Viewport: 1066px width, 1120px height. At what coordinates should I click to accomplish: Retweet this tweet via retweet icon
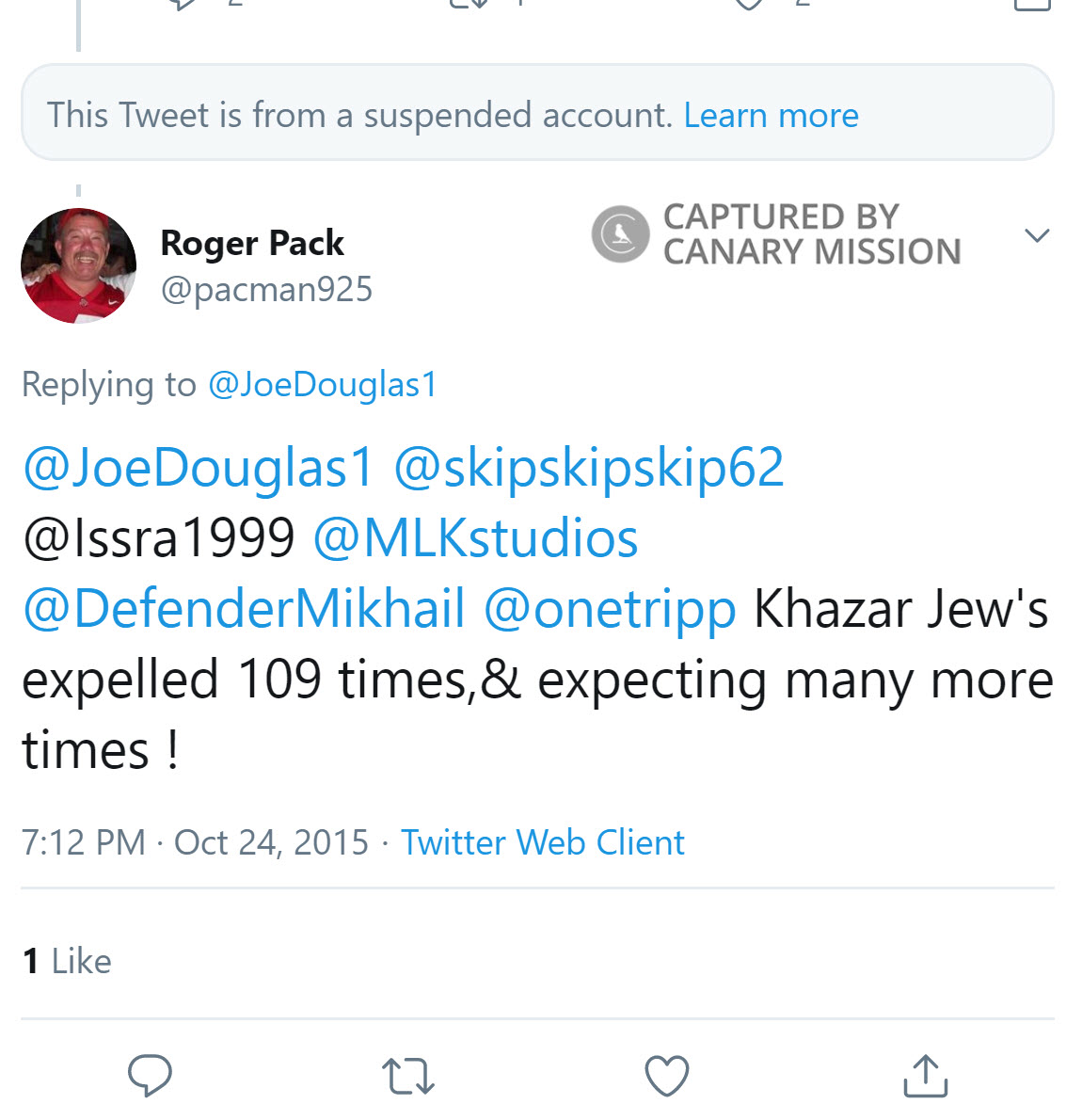408,1076
